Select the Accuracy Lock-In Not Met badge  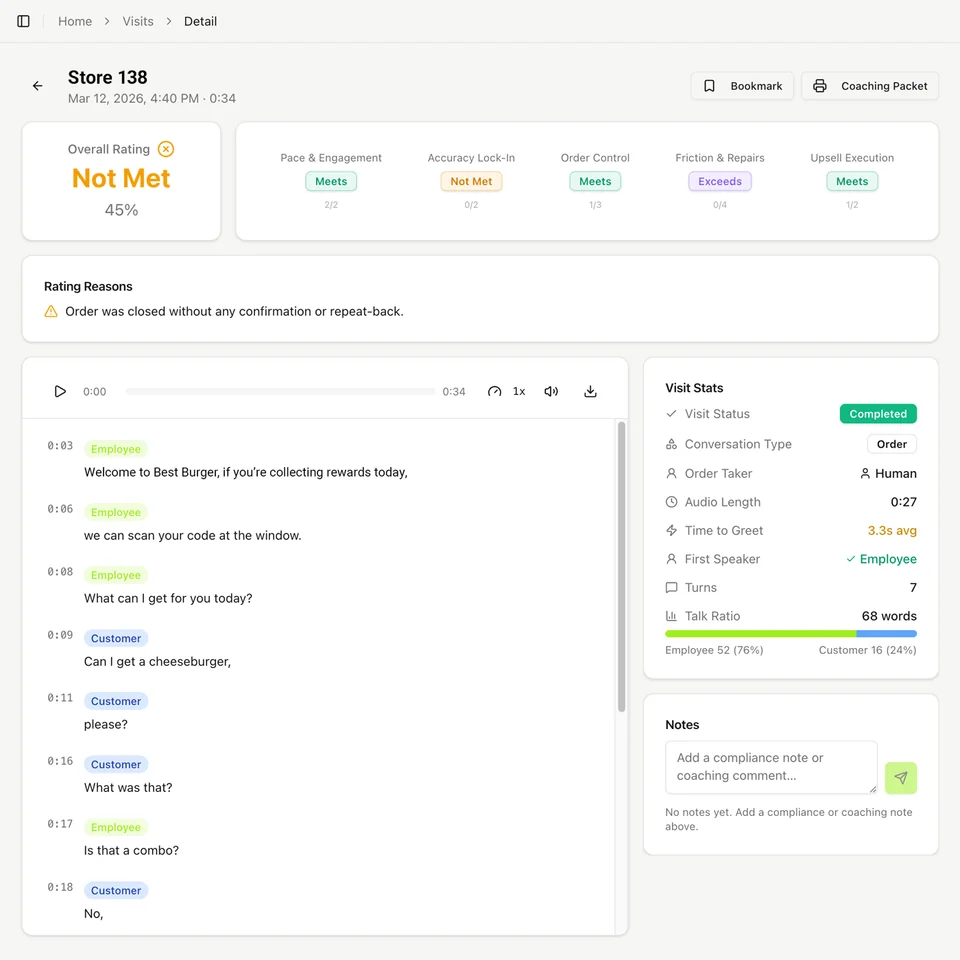[471, 181]
